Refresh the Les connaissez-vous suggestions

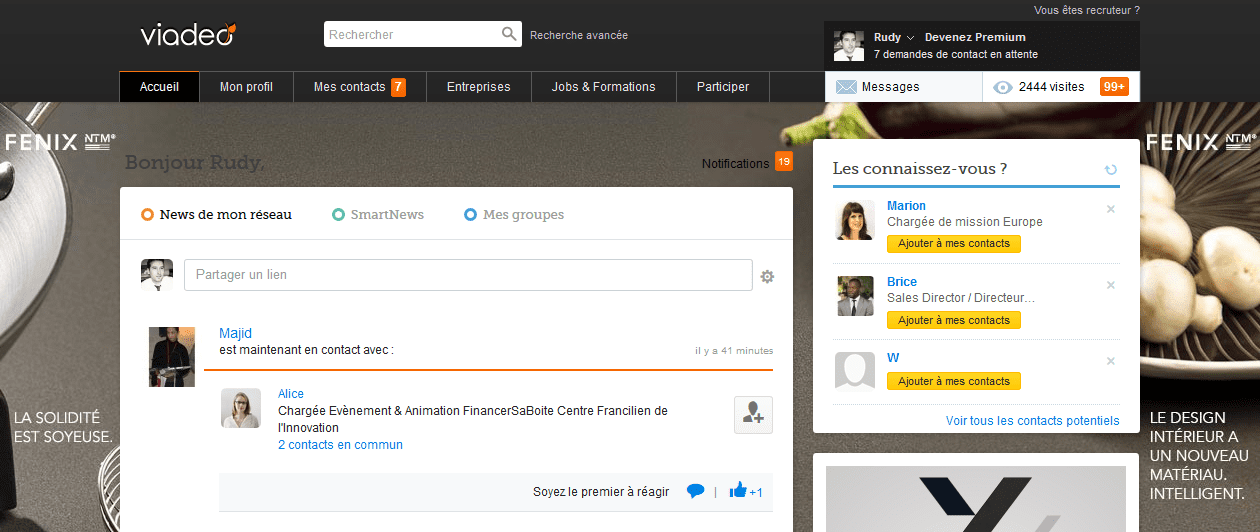point(1111,170)
